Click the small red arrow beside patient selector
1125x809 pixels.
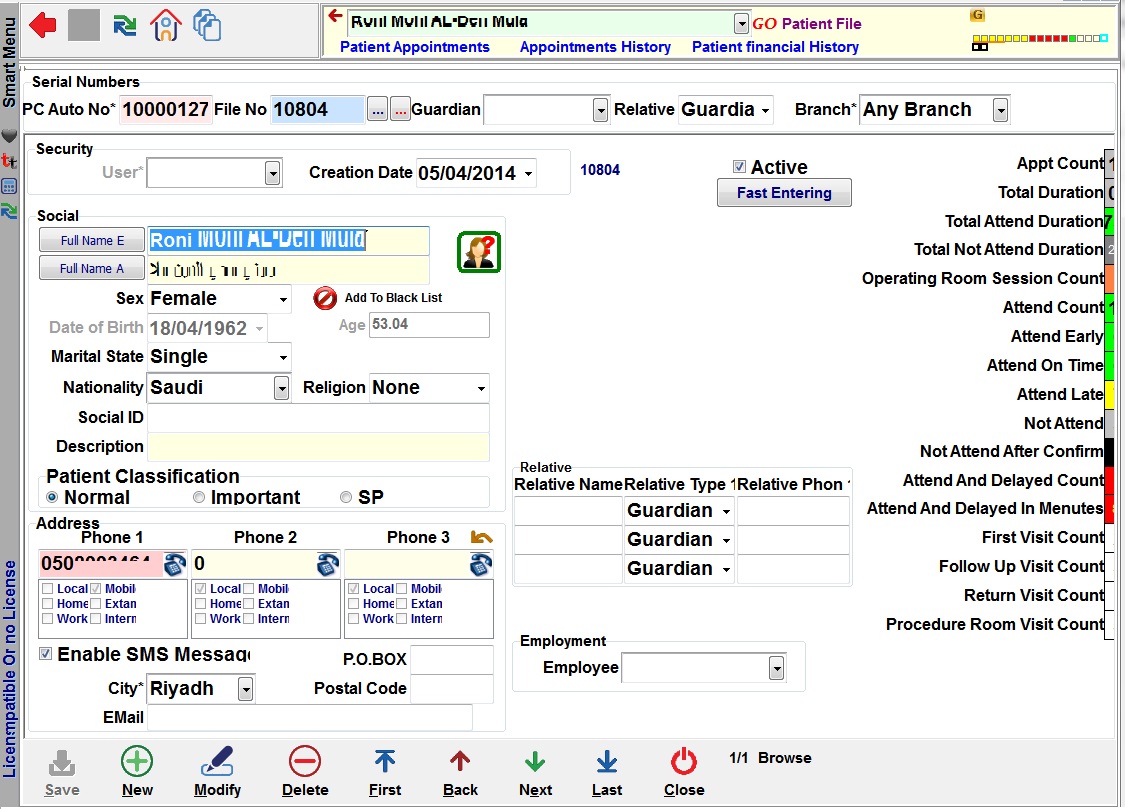click(x=335, y=15)
